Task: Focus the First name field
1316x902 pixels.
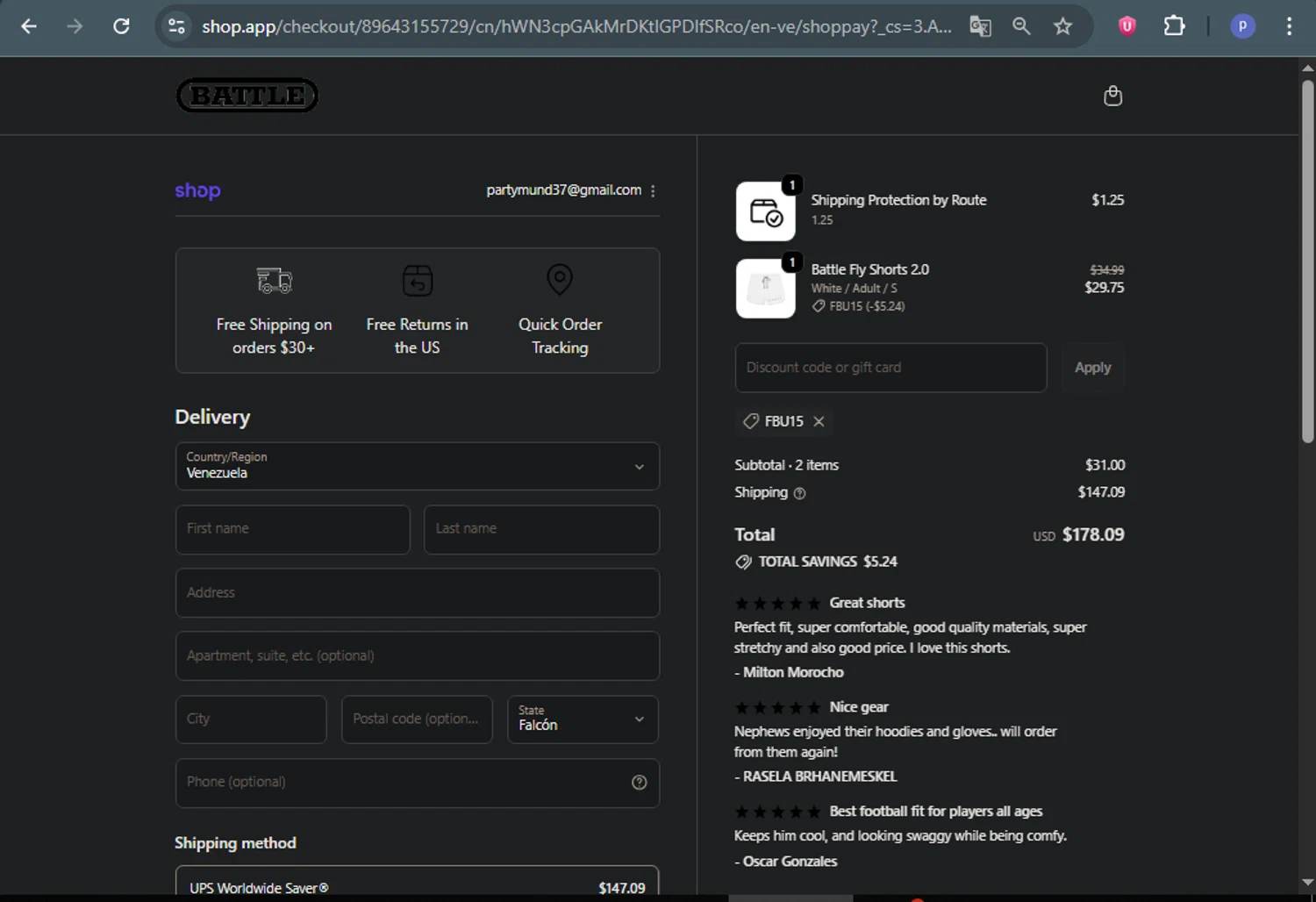Action: 293,529
